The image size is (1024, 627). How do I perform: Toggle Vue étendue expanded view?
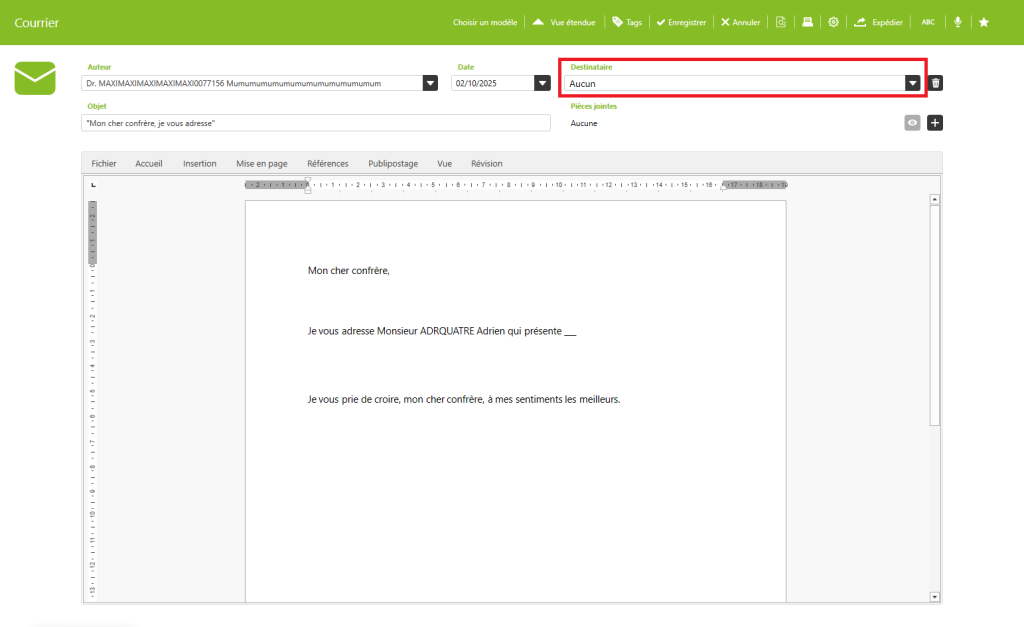coord(565,22)
